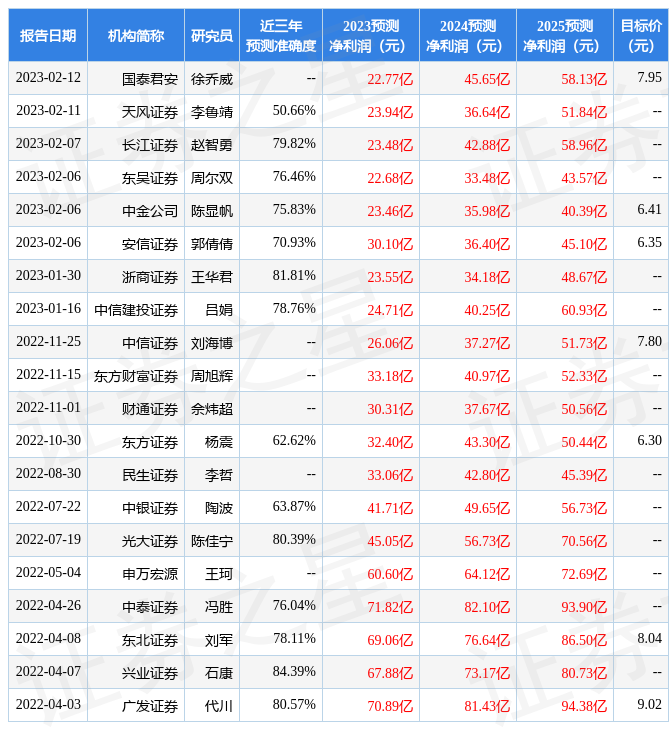Click researcher name 李鲁靖
Image resolution: width=669 pixels, height=730 pixels.
(x=212, y=112)
